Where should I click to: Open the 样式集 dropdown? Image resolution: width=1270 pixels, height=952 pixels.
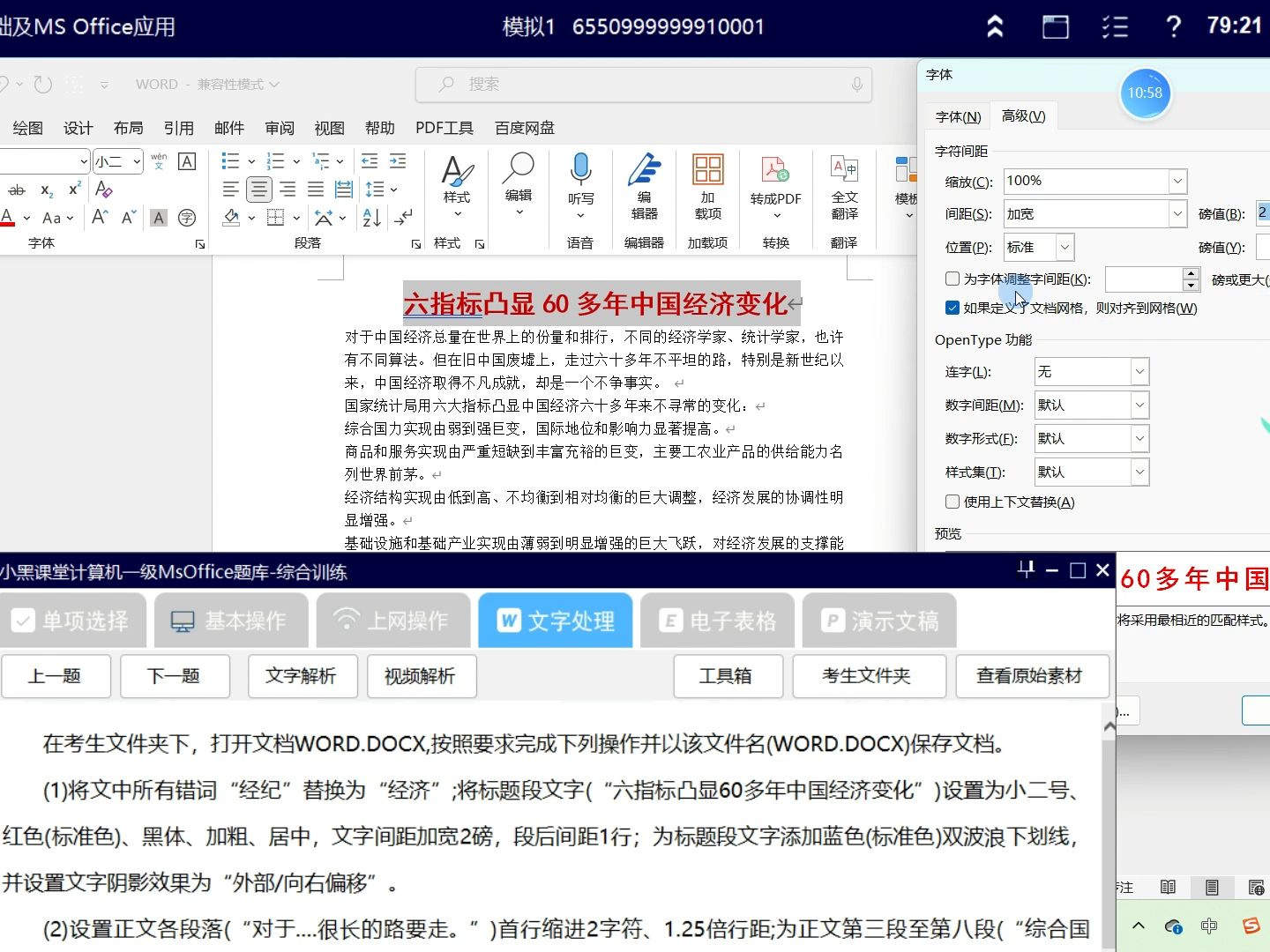click(1139, 472)
